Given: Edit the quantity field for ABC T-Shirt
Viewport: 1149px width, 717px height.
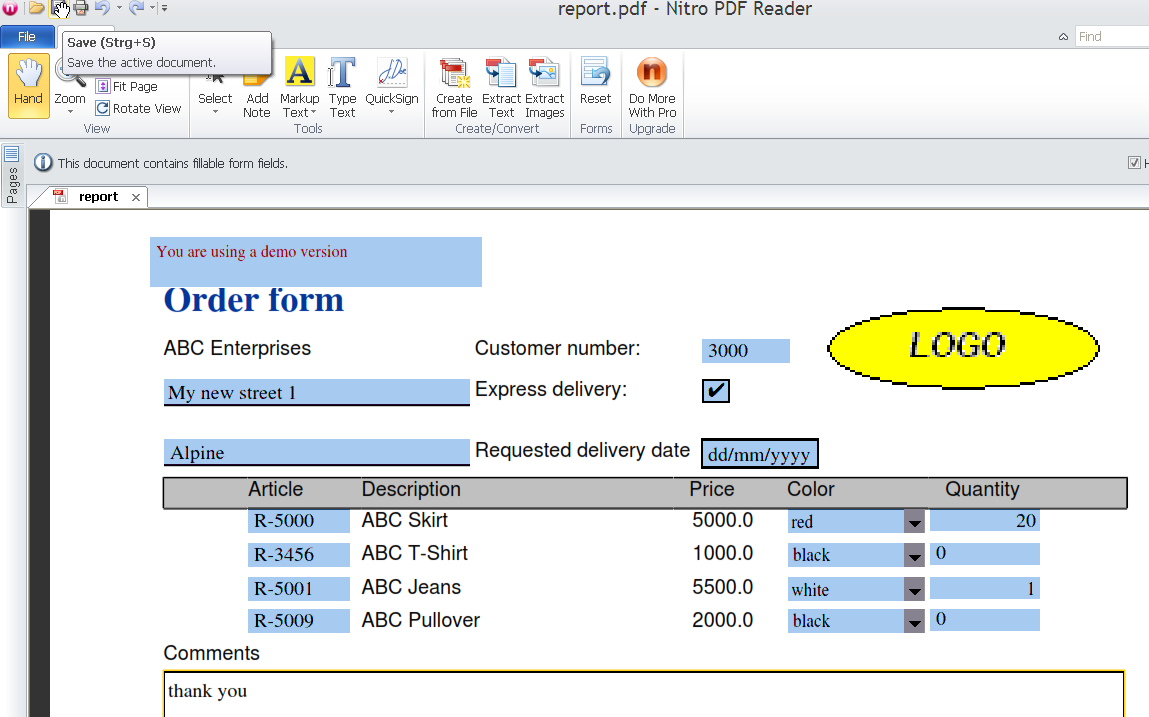Looking at the screenshot, I should click(985, 554).
